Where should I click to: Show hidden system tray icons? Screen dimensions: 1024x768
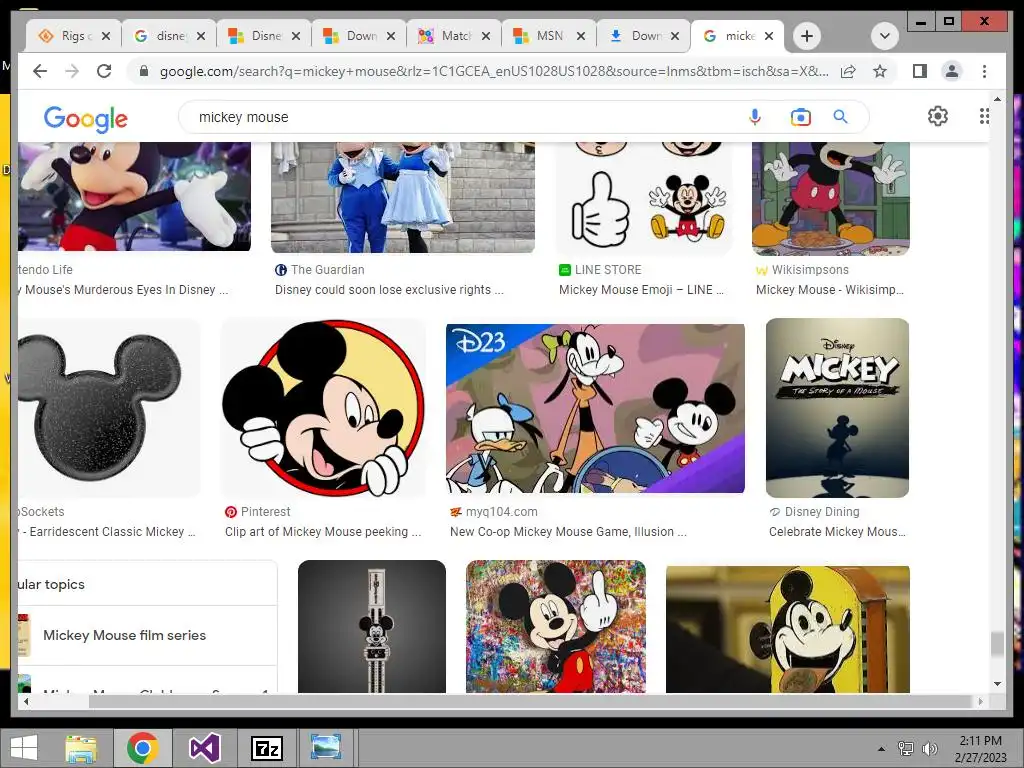(881, 749)
